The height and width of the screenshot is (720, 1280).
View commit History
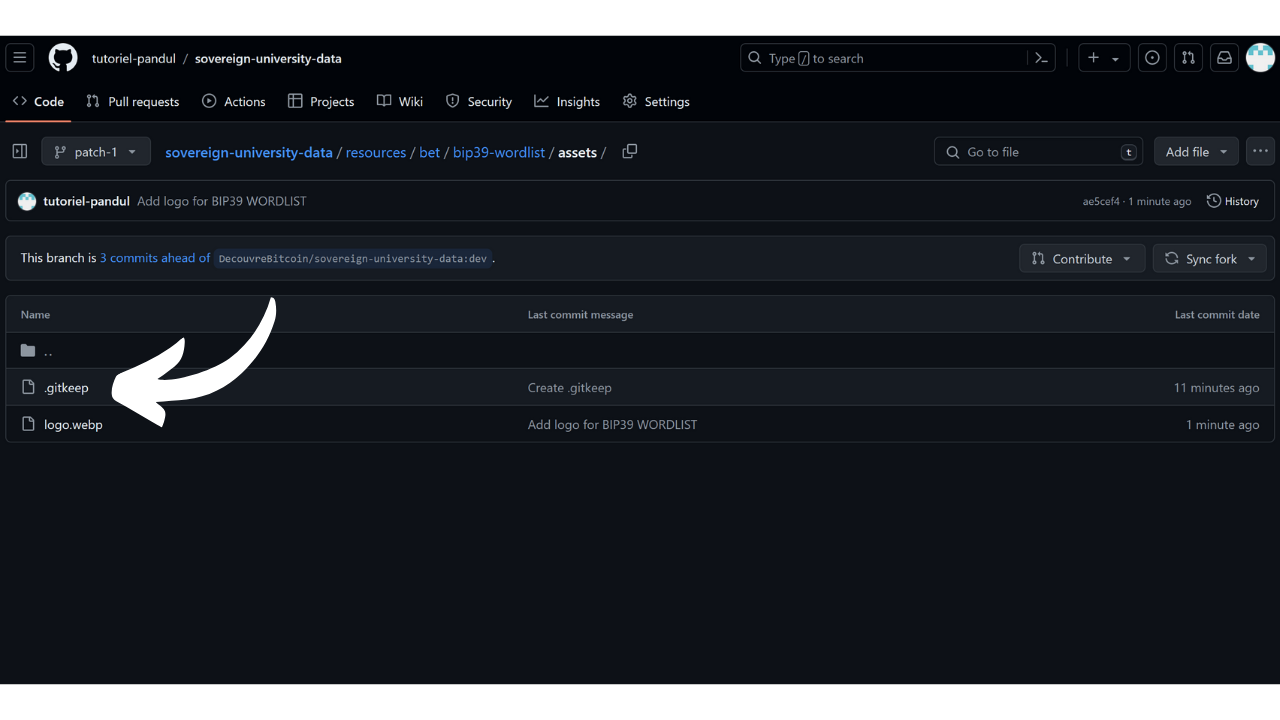pyautogui.click(x=1233, y=201)
